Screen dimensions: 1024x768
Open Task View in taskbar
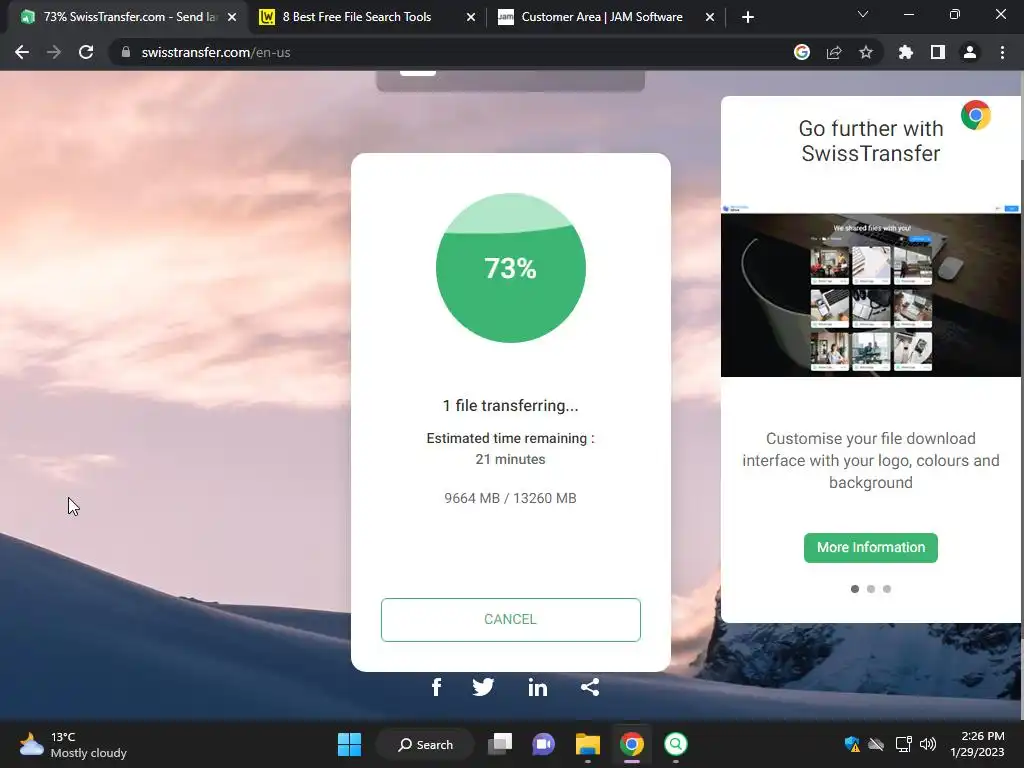point(500,744)
